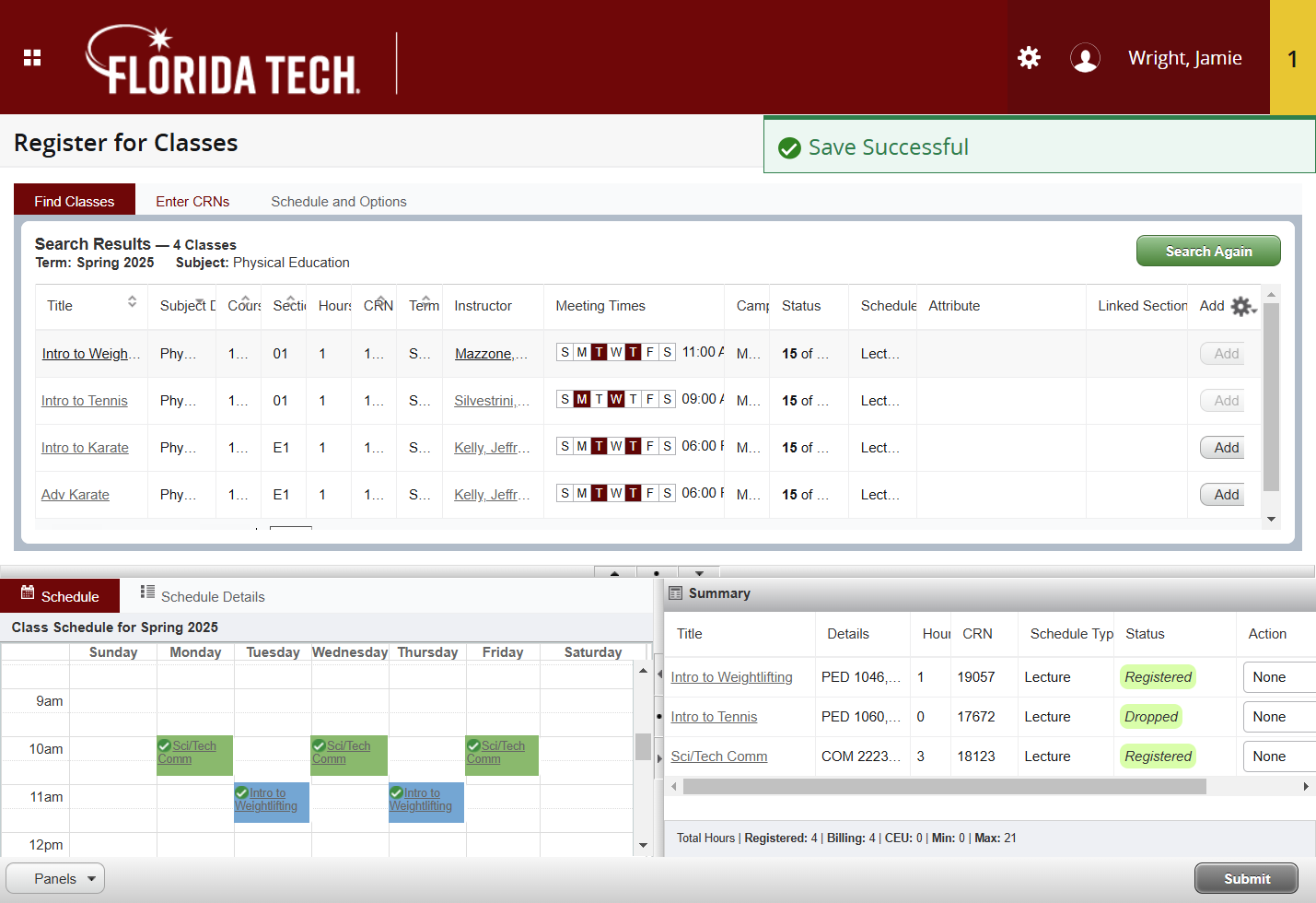Viewport: 1316px width, 903px height.
Task: Open Intro to Weightlifting in Summary
Action: point(731,677)
